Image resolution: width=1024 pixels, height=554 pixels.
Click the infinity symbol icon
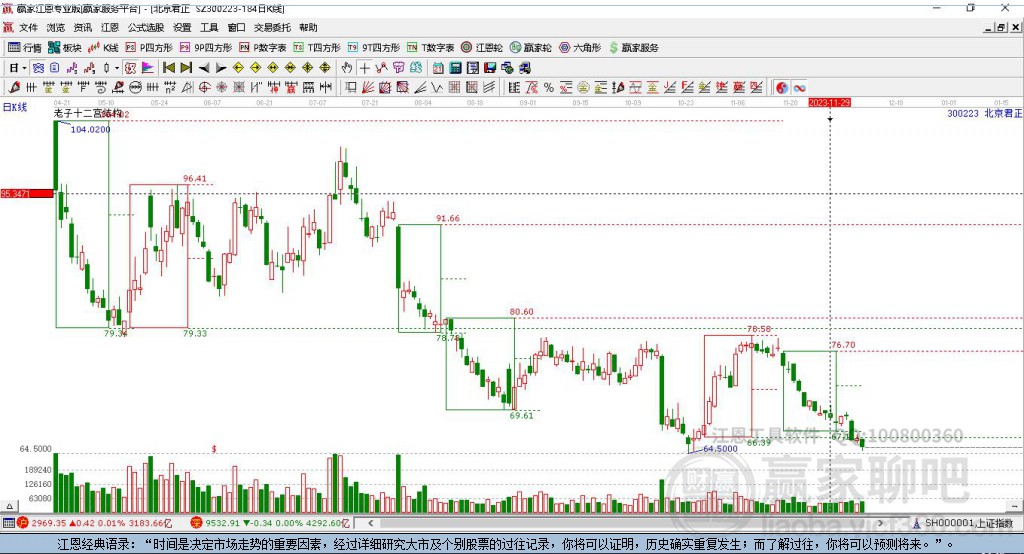tap(800, 88)
